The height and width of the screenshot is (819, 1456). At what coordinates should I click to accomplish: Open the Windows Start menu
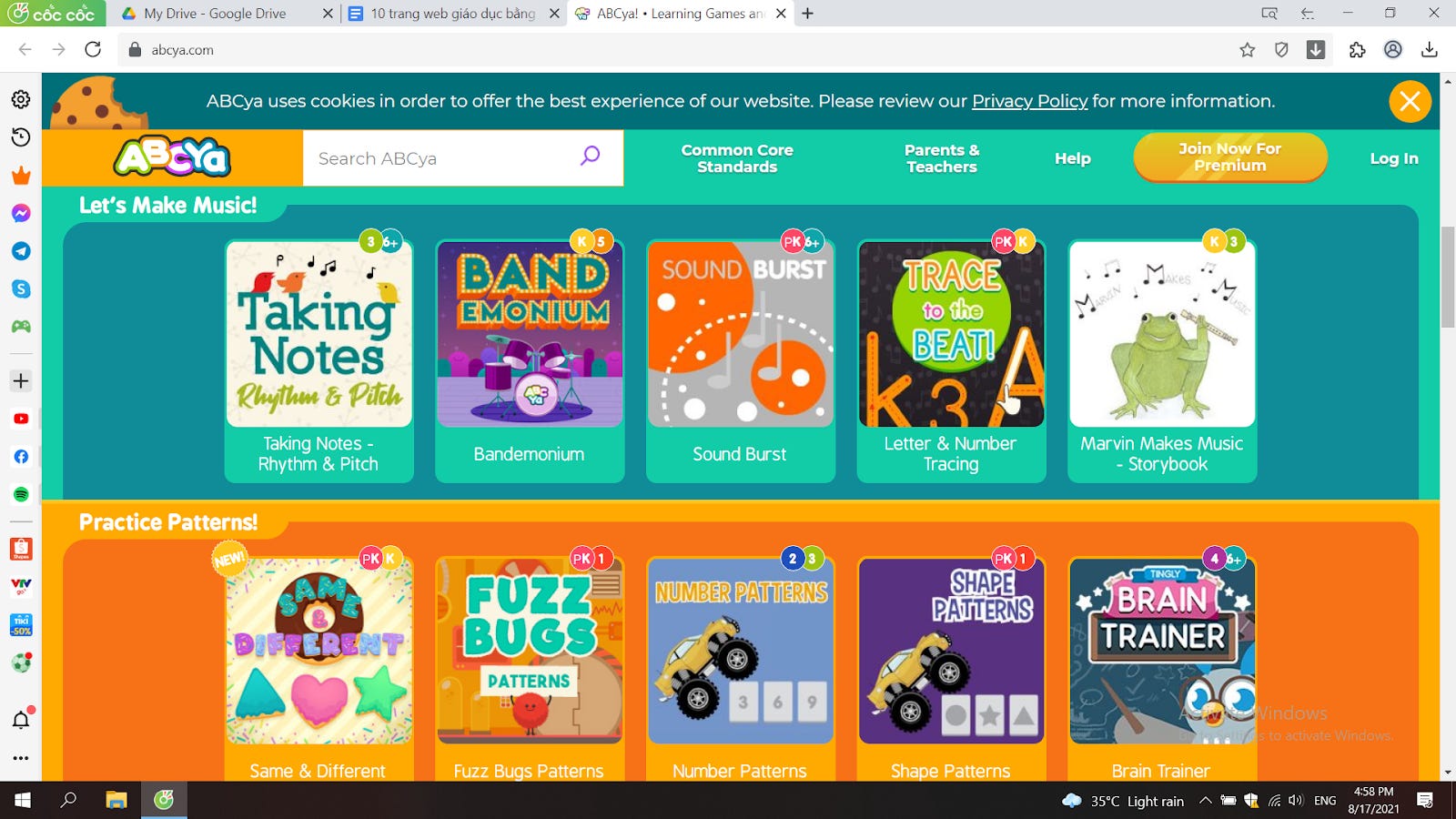pos(22,800)
